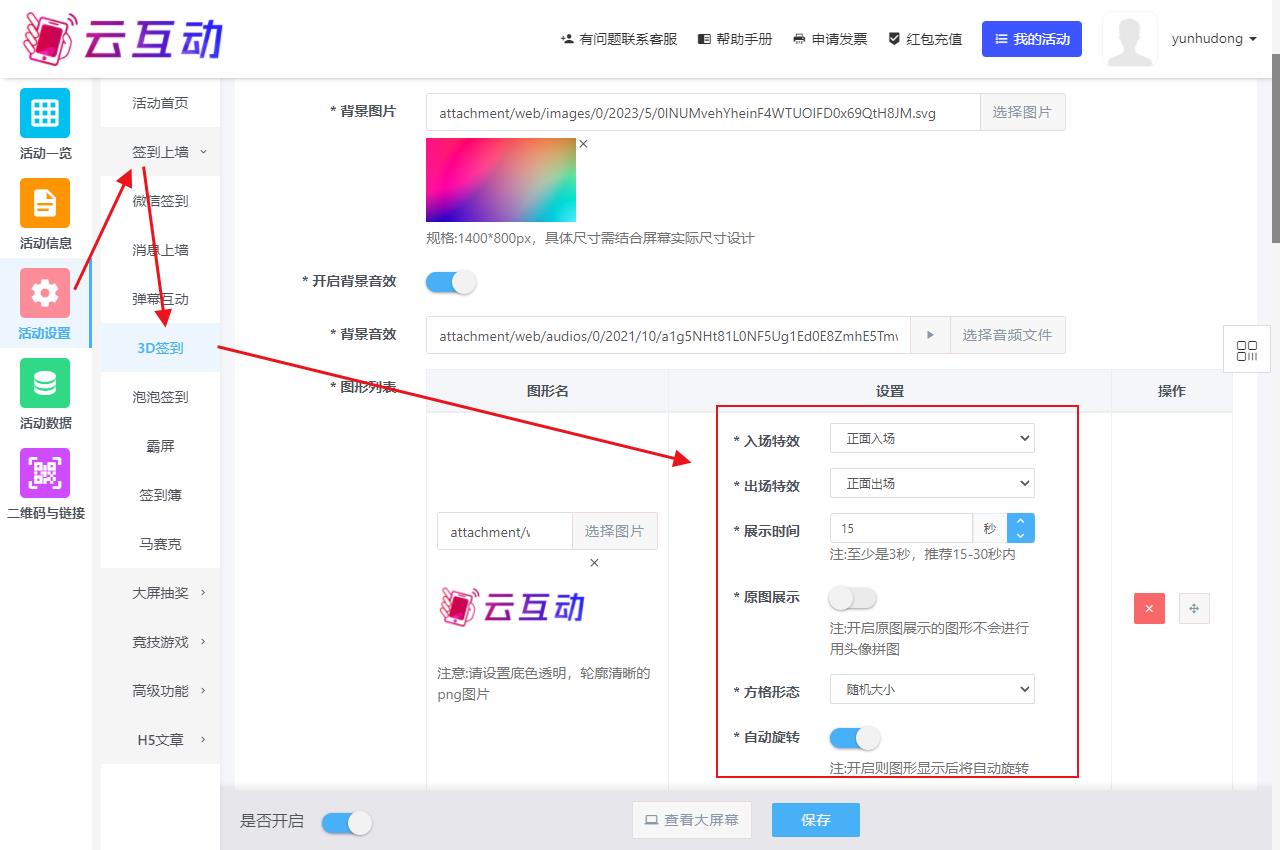The width and height of the screenshot is (1280, 850).
Task: Remove the 云互动 shape image with X
Action: [594, 563]
